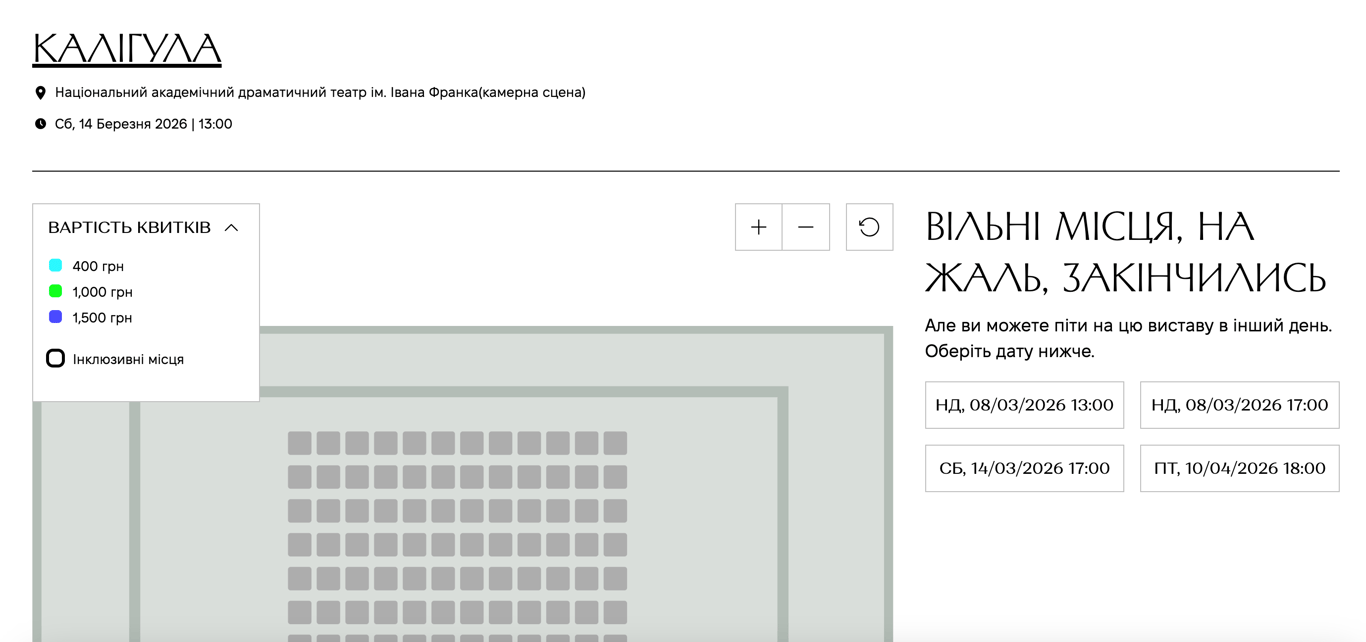Screen dimensions: 1366x642
Task: Select date НД, 08/03/2026 17:00
Action: [1239, 405]
